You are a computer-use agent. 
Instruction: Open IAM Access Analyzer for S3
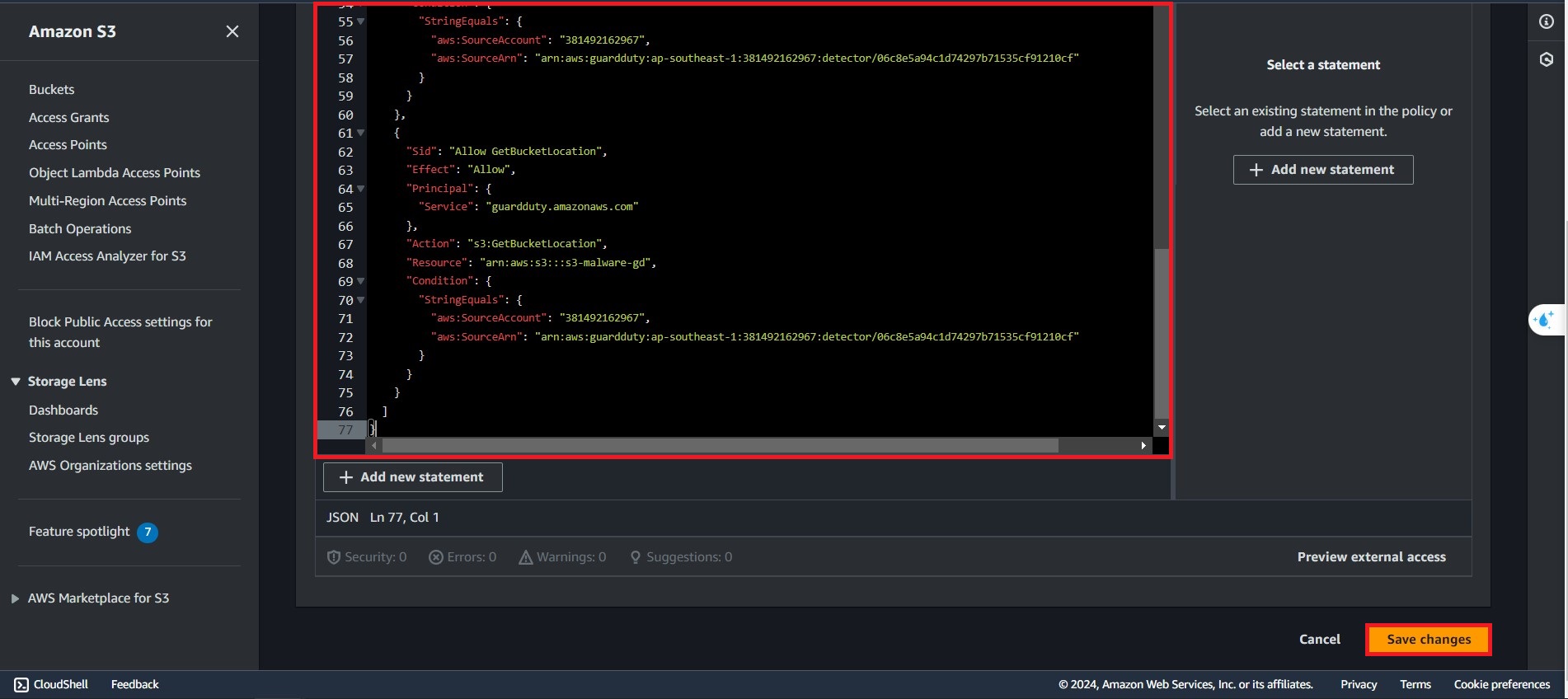tap(107, 256)
